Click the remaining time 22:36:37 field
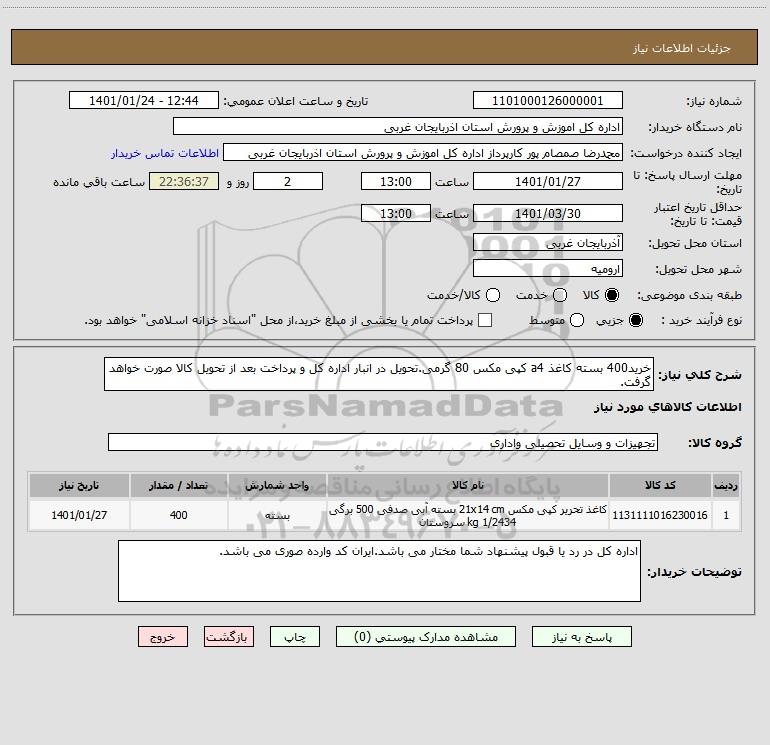Image resolution: width=770 pixels, height=745 pixels. click(x=184, y=181)
